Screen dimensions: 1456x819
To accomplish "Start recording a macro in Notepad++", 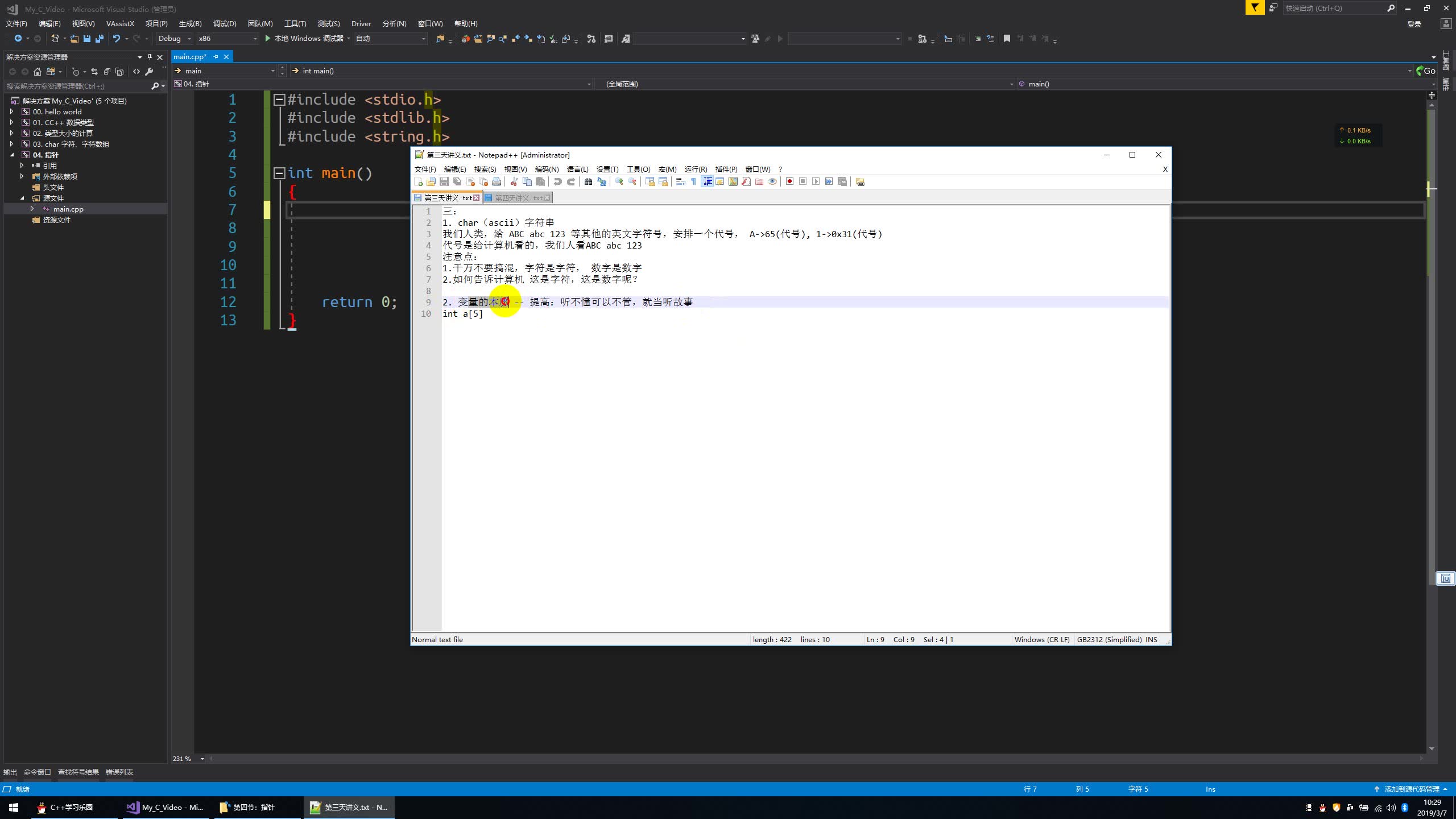I will tap(789, 181).
